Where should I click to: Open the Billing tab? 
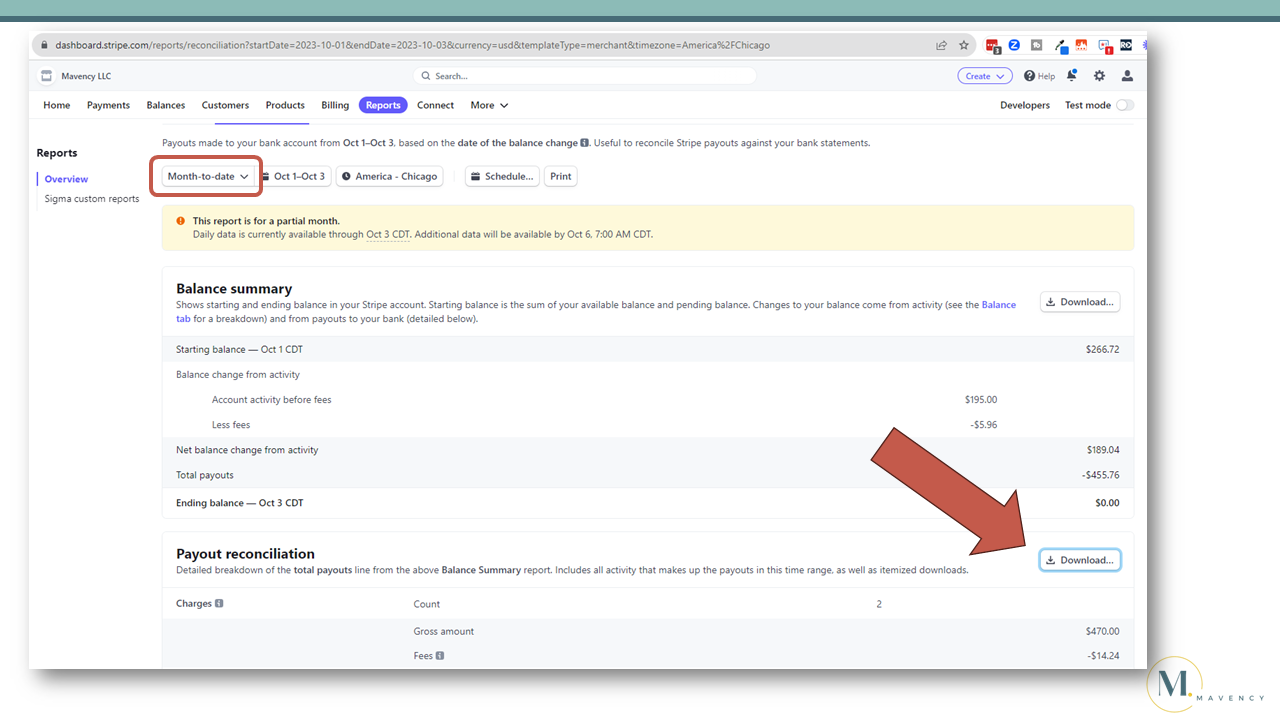(335, 105)
